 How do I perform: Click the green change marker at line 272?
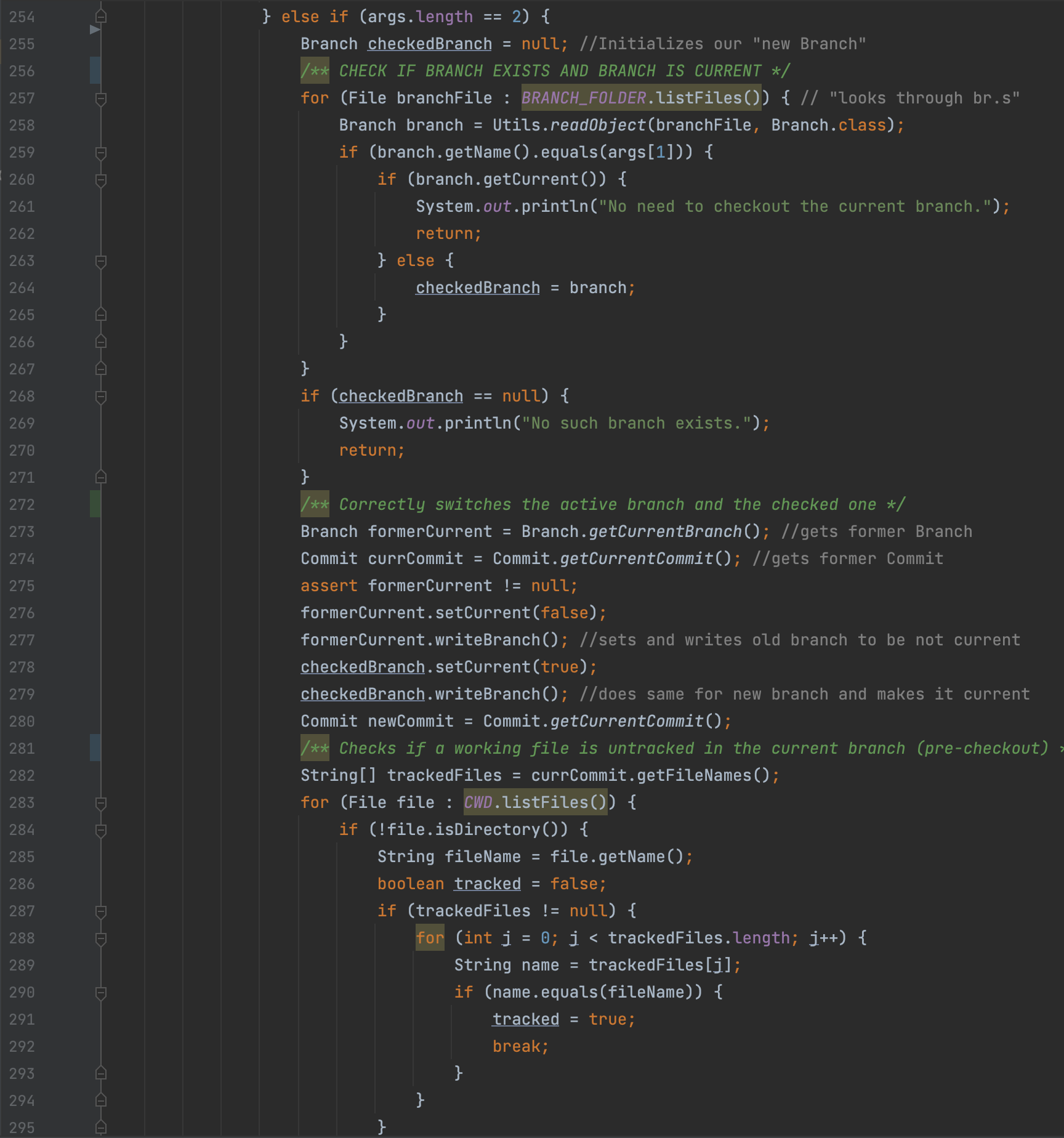click(x=95, y=504)
